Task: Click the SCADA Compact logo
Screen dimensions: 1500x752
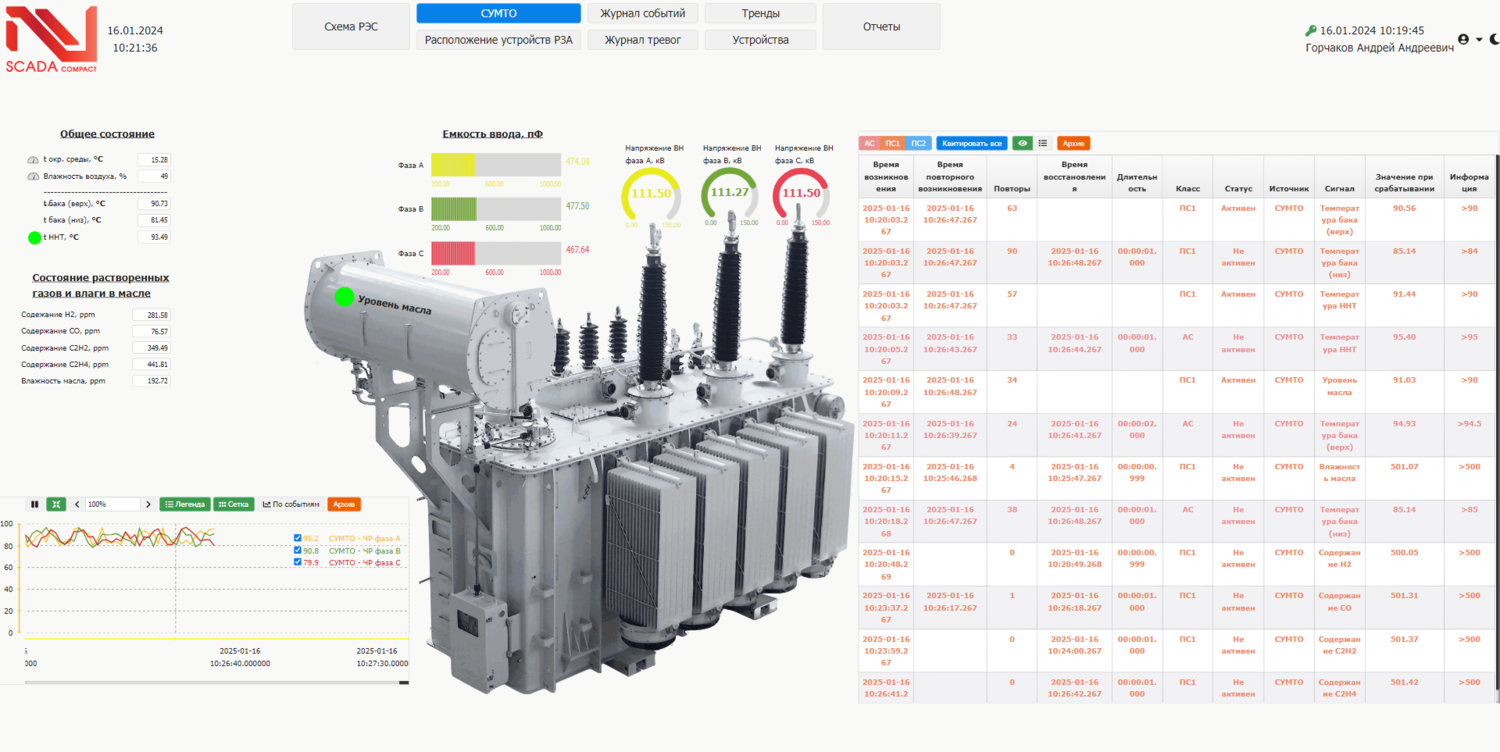Action: click(52, 39)
